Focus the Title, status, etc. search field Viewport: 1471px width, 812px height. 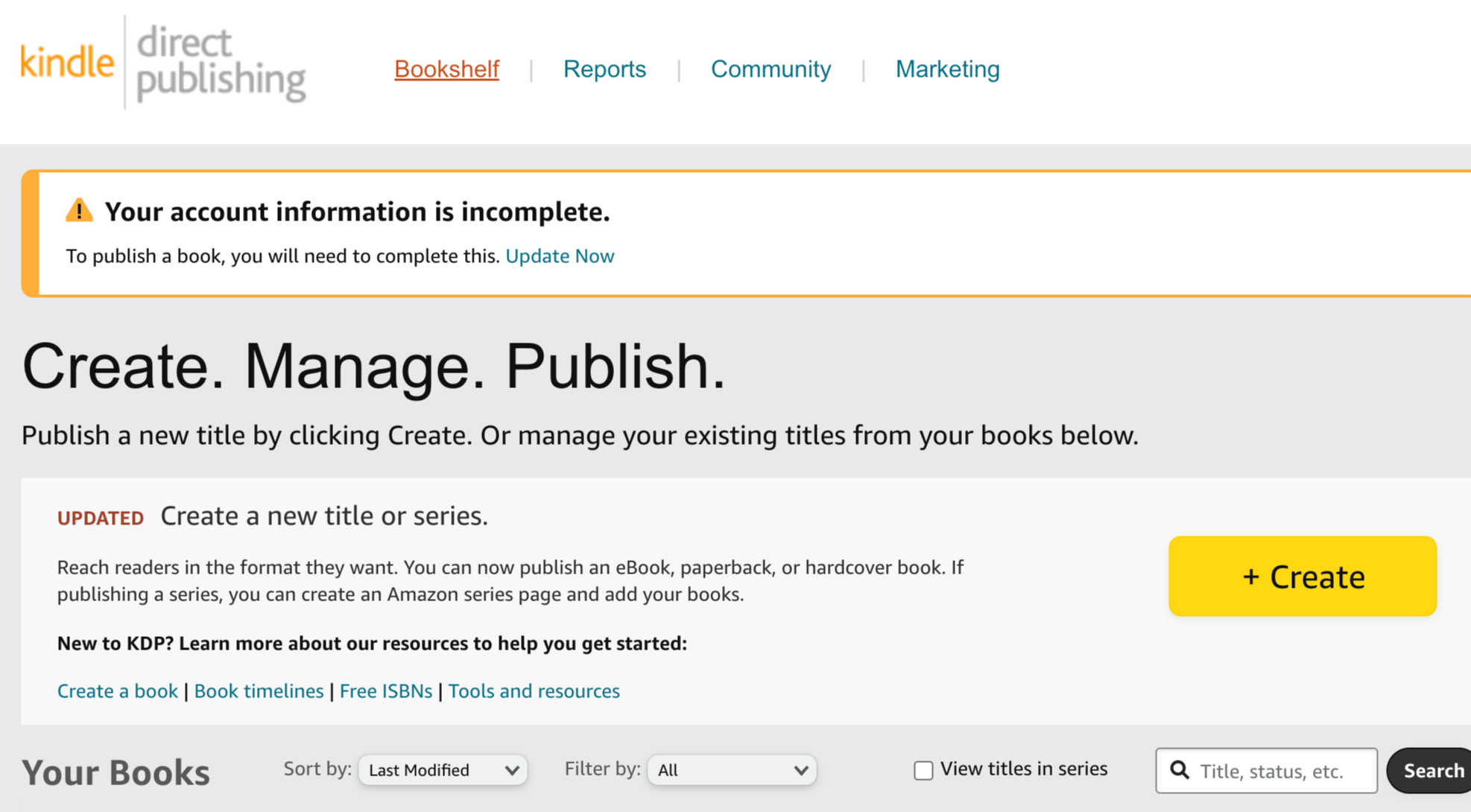pos(1266,770)
